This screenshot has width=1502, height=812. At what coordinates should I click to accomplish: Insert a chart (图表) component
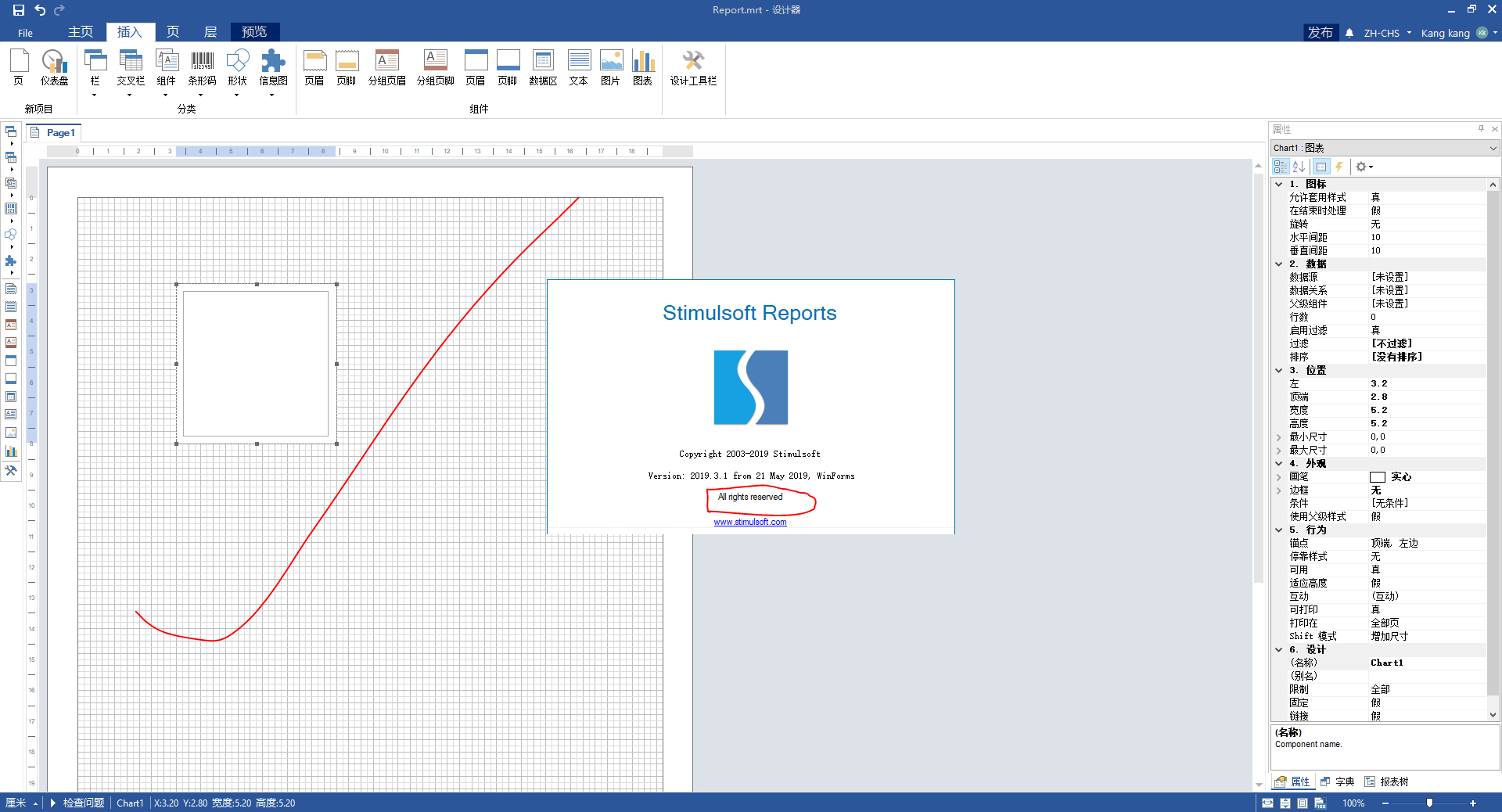pos(643,67)
